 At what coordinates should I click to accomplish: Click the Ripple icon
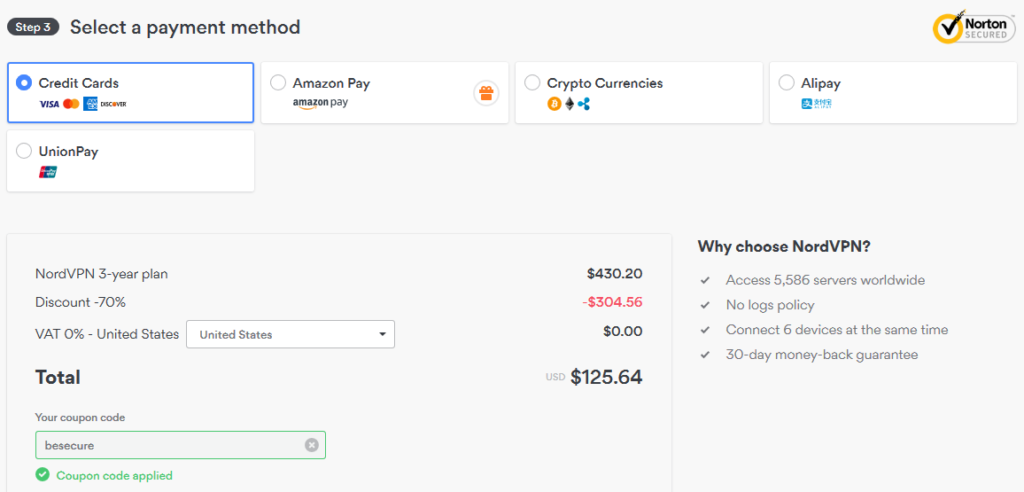click(584, 103)
